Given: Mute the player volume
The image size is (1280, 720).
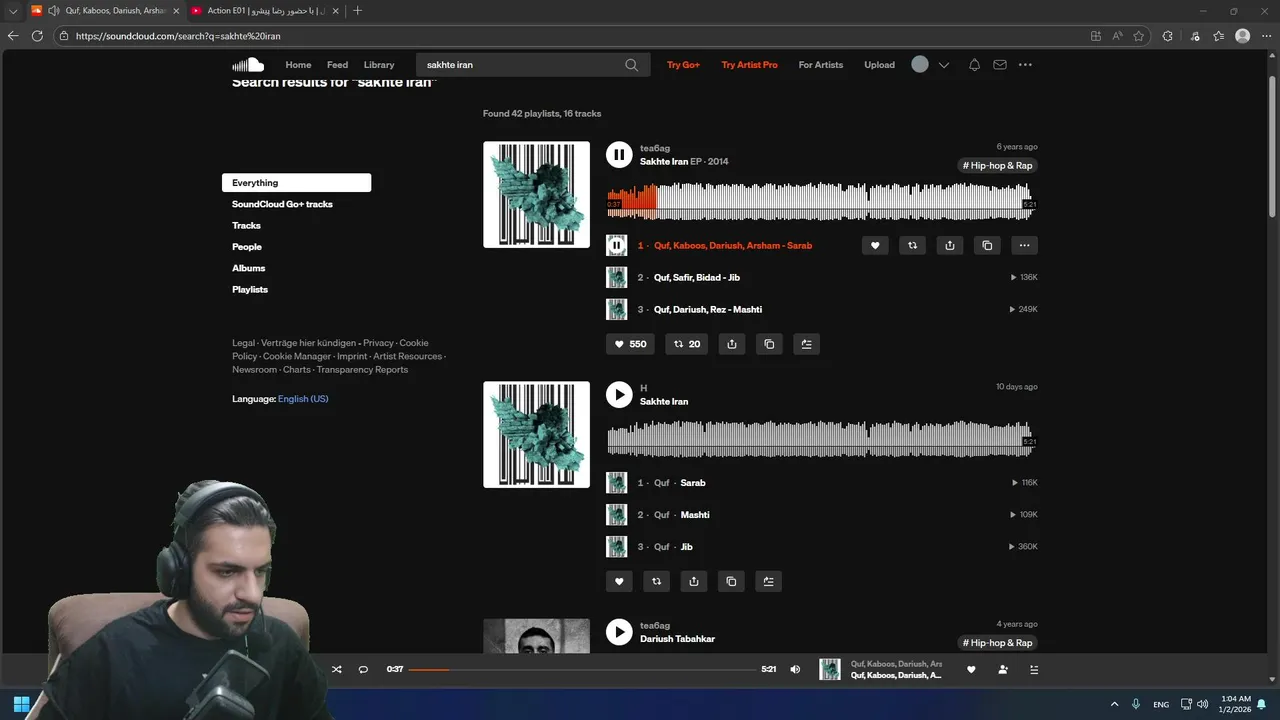Looking at the screenshot, I should 795,669.
